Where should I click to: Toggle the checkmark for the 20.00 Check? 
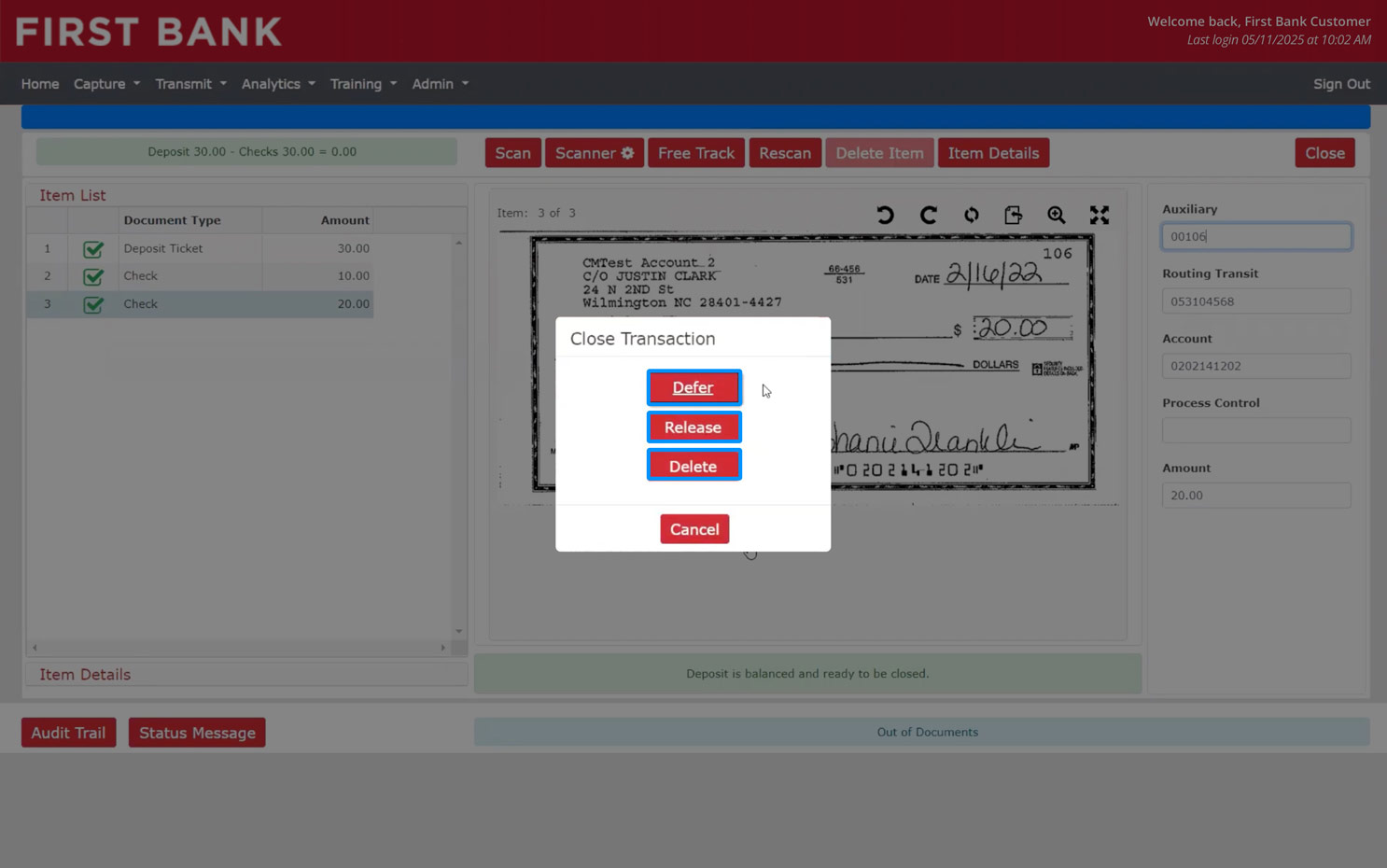tap(93, 304)
